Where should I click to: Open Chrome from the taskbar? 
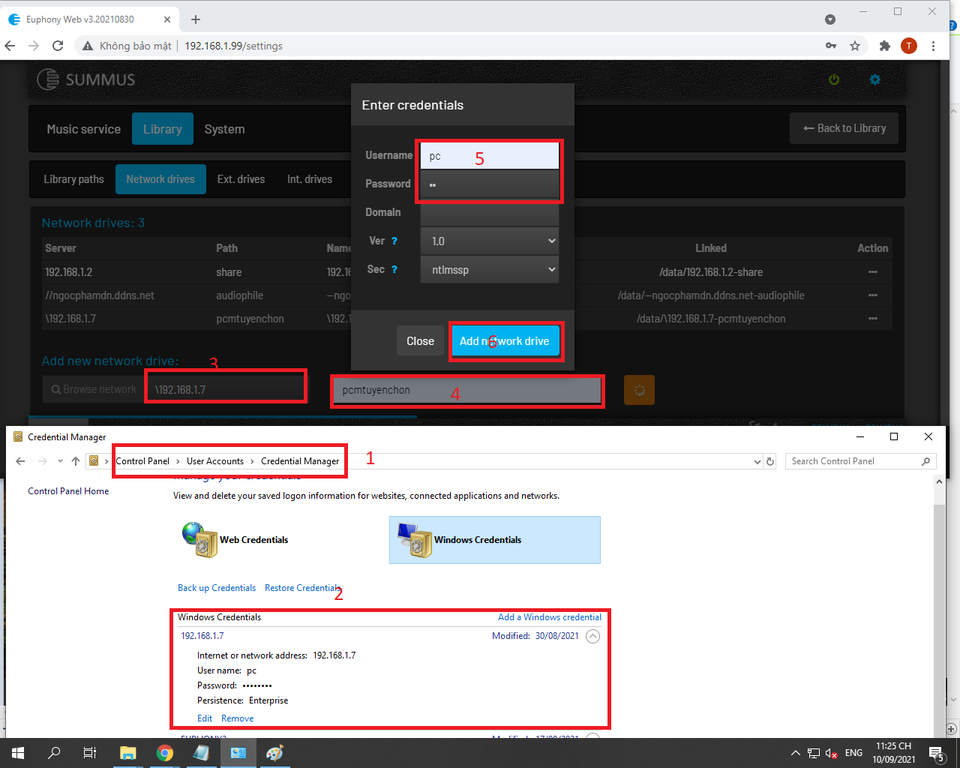pos(164,753)
